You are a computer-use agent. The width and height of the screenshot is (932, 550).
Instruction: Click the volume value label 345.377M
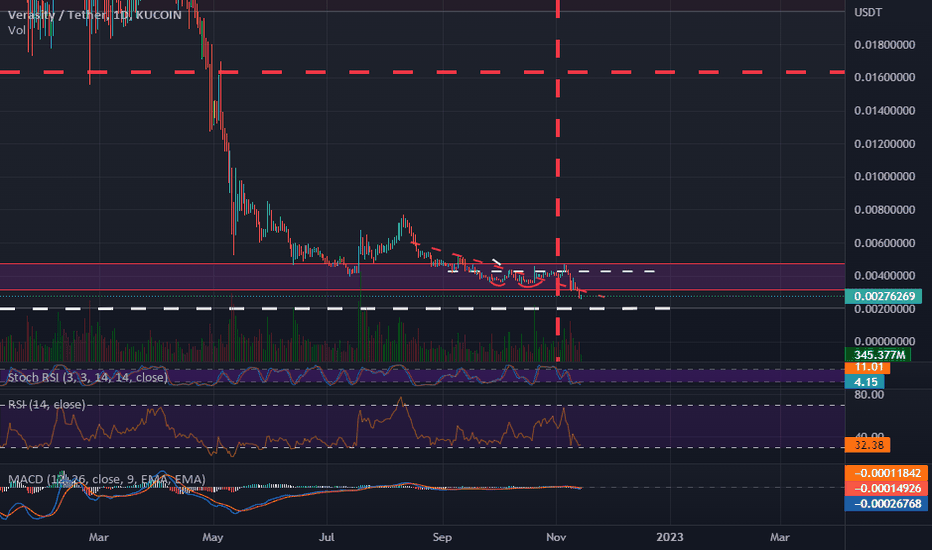[878, 355]
